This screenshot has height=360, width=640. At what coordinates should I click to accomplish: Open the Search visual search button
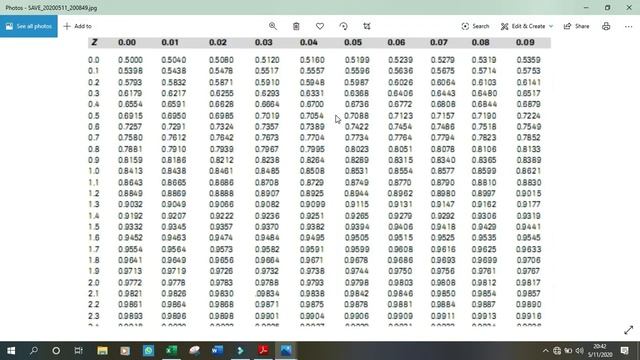[x=475, y=26]
